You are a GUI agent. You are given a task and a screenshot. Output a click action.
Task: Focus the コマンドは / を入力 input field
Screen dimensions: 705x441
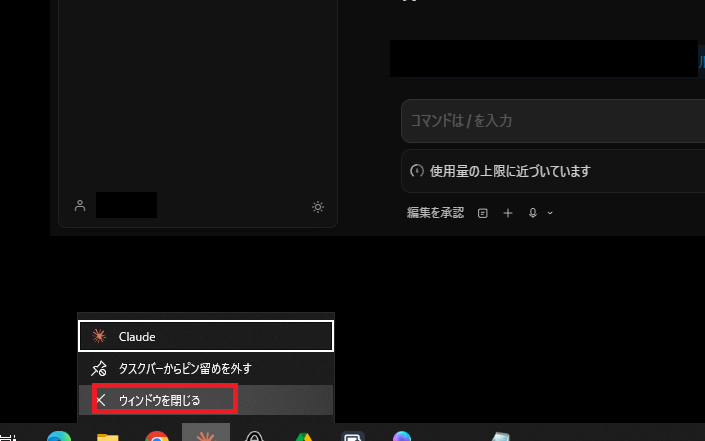tap(553, 121)
